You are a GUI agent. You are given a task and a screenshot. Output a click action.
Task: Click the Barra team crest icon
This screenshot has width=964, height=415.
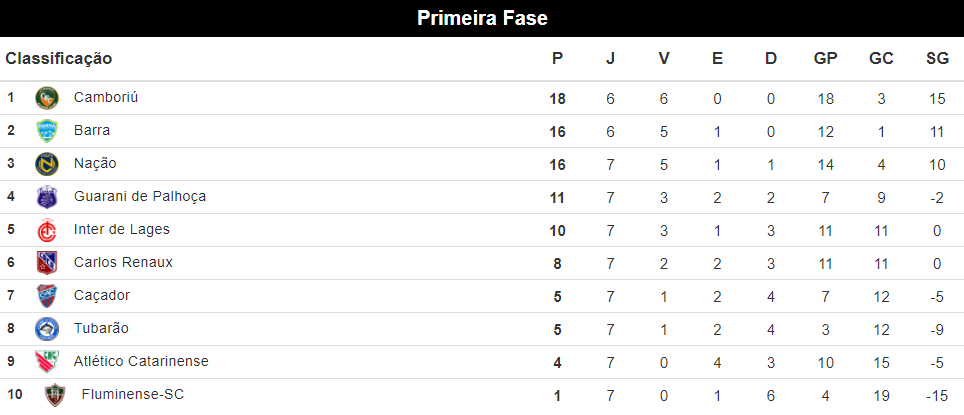47,131
